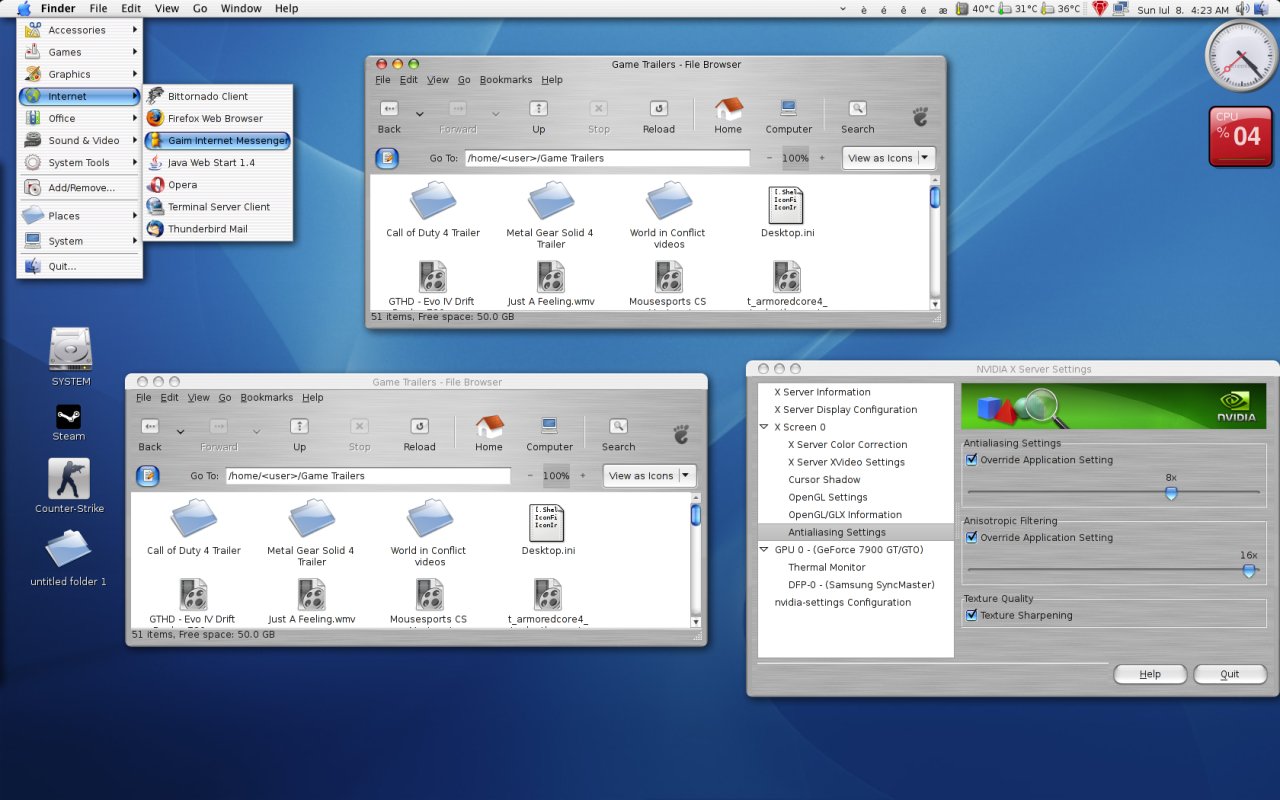
Task: Open Back history arrow in bottom File Browser
Action: coord(181,431)
